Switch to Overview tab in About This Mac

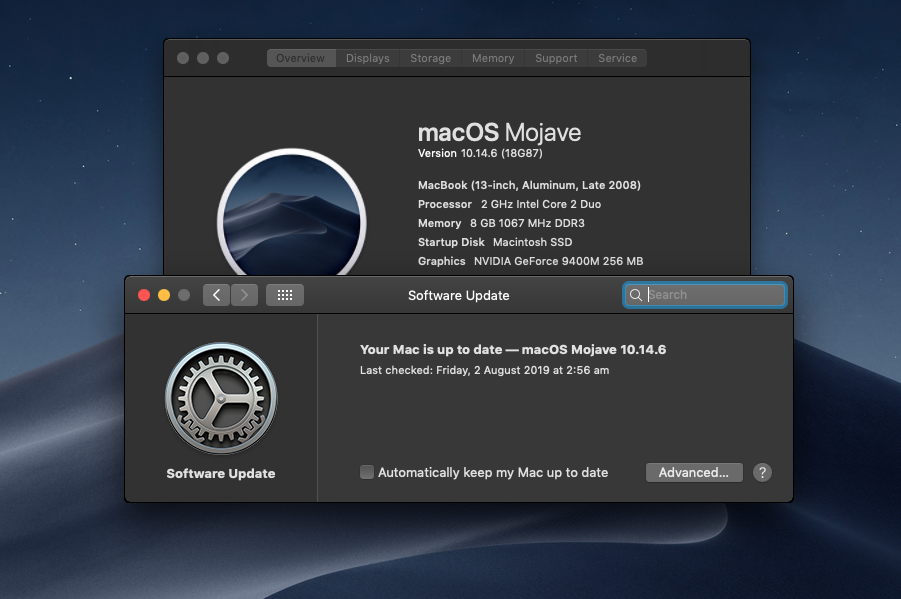[301, 58]
